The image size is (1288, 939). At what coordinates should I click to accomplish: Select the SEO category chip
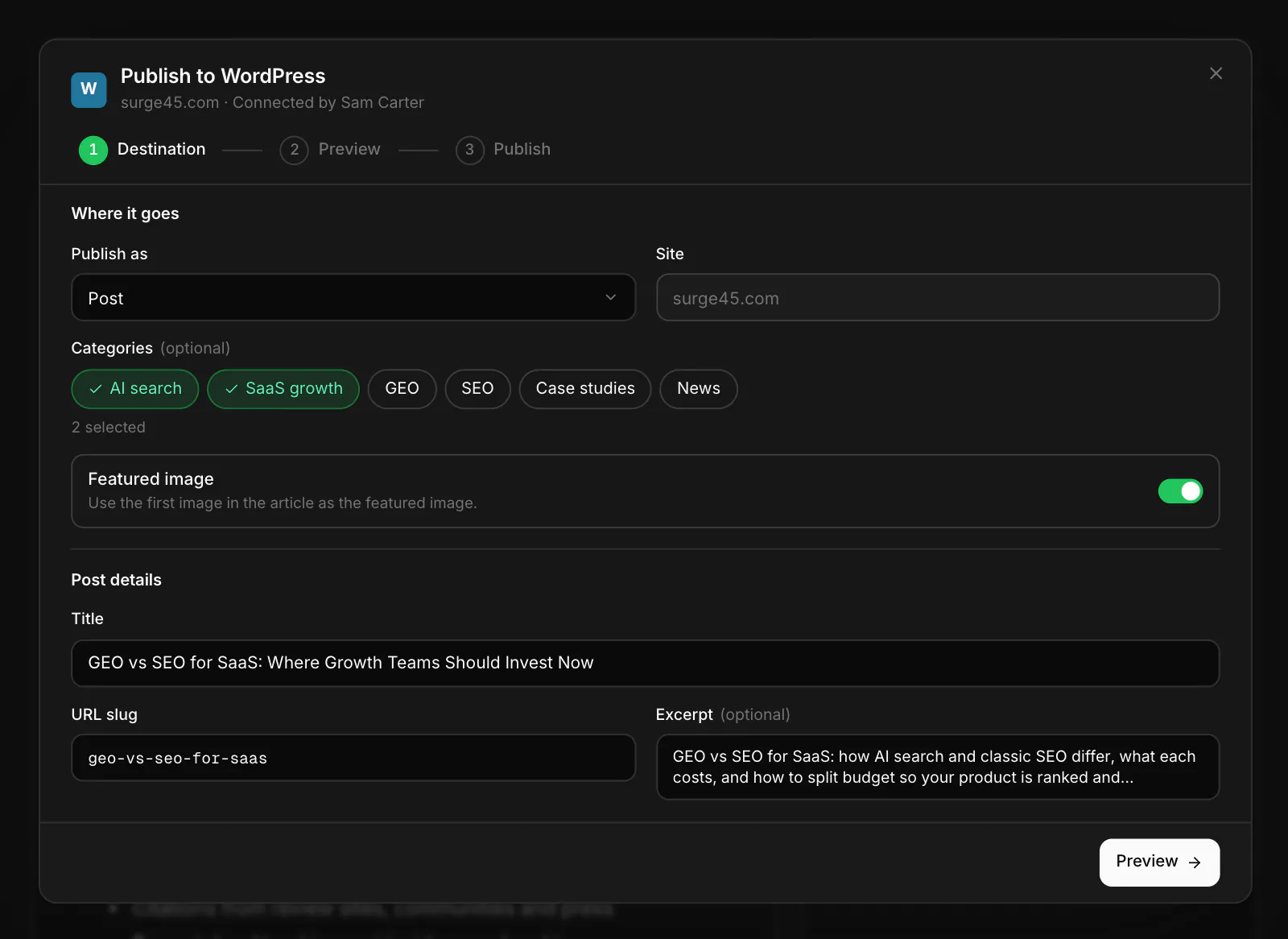[x=477, y=389]
